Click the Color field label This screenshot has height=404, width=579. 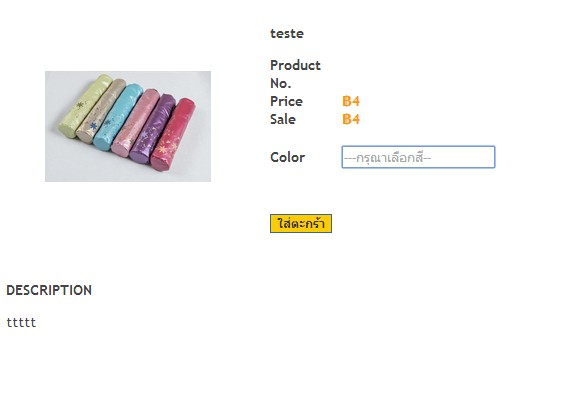pyautogui.click(x=287, y=157)
